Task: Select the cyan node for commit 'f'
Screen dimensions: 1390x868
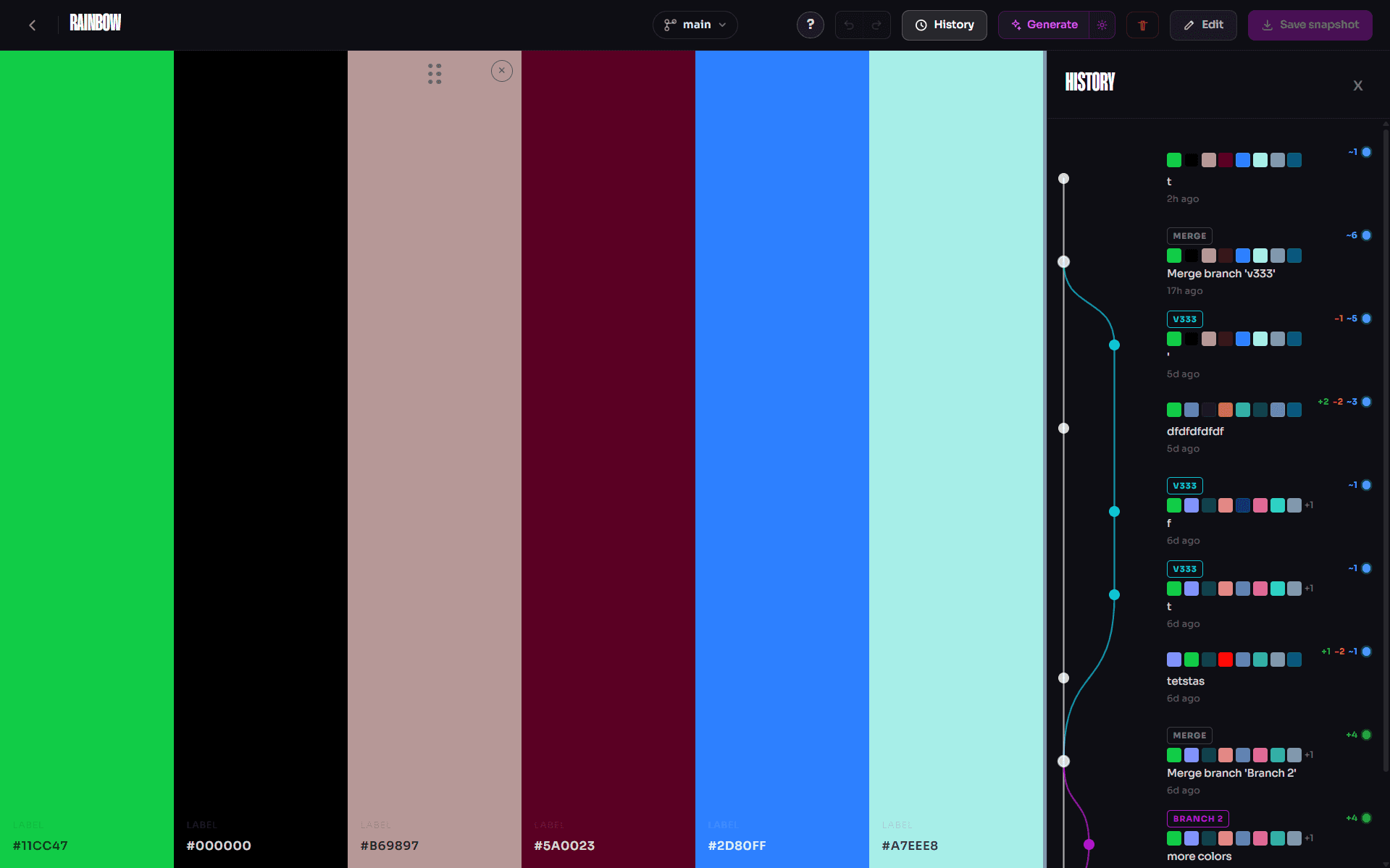Action: pyautogui.click(x=1114, y=512)
